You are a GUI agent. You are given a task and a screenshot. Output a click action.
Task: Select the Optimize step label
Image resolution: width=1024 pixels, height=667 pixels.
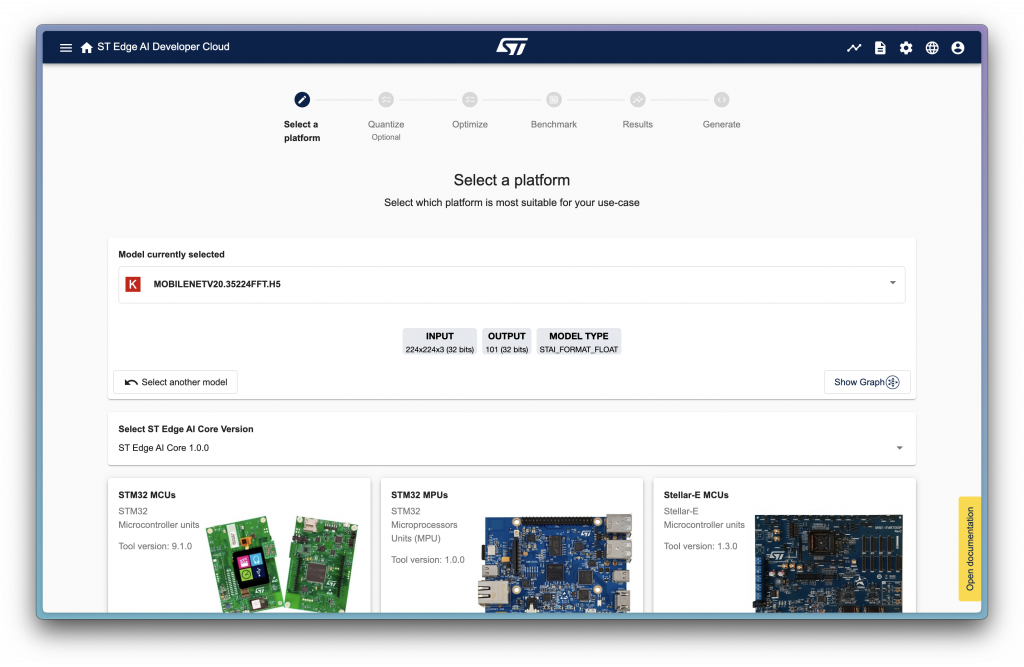tap(470, 124)
